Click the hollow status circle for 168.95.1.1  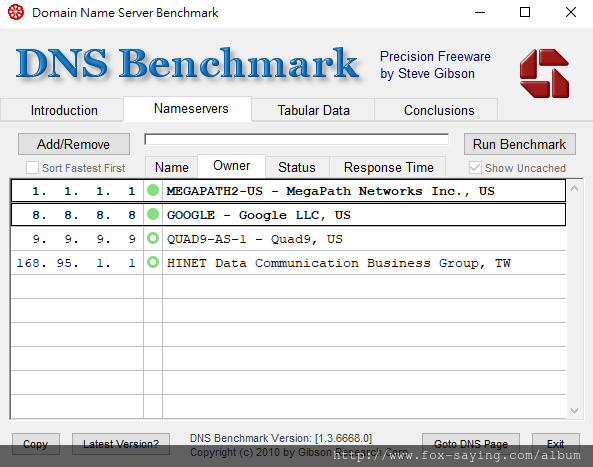pyautogui.click(x=153, y=262)
